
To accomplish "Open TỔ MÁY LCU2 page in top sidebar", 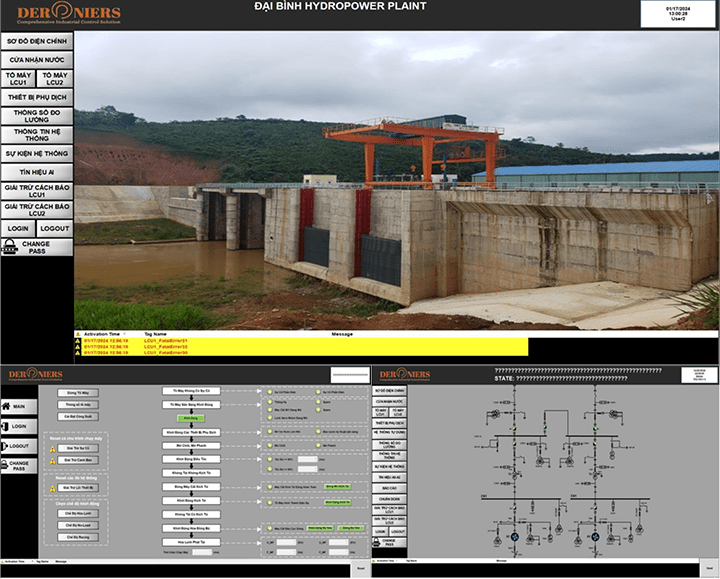I will pos(56,78).
